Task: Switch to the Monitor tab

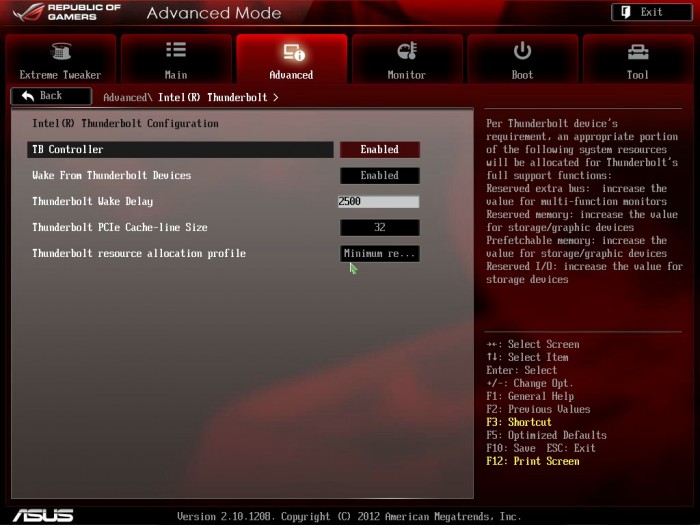Action: (x=407, y=59)
